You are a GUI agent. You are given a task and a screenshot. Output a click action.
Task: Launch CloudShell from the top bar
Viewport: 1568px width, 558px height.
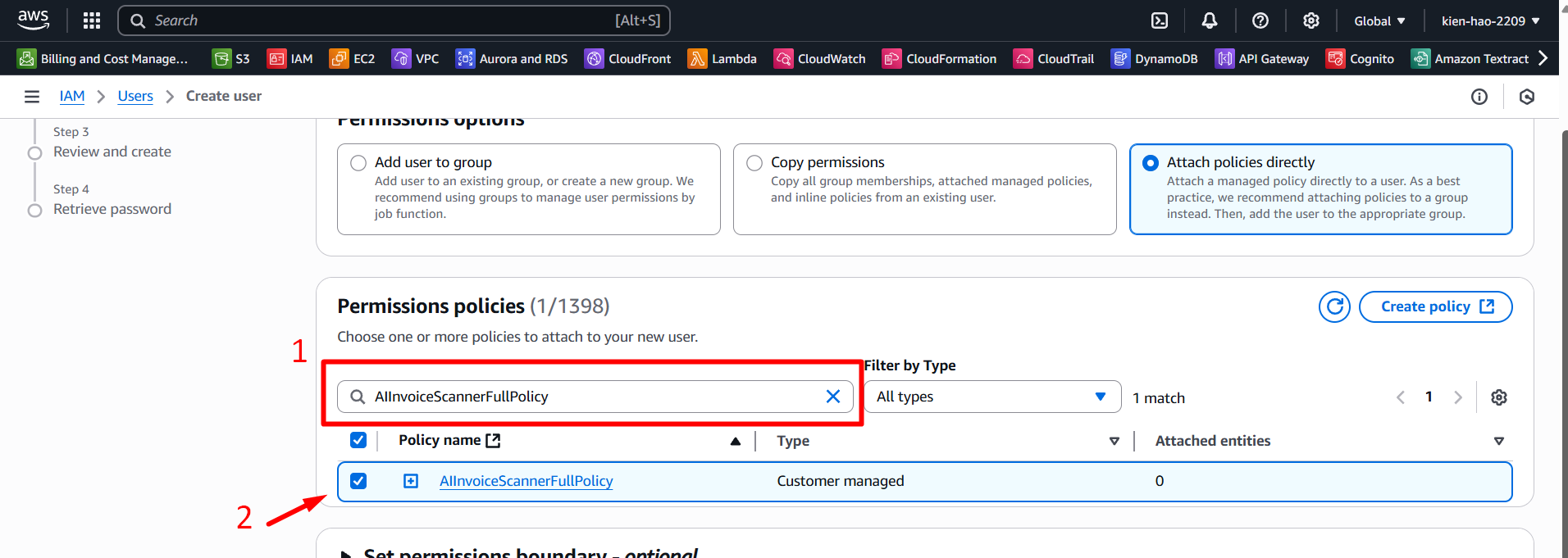pos(1160,20)
